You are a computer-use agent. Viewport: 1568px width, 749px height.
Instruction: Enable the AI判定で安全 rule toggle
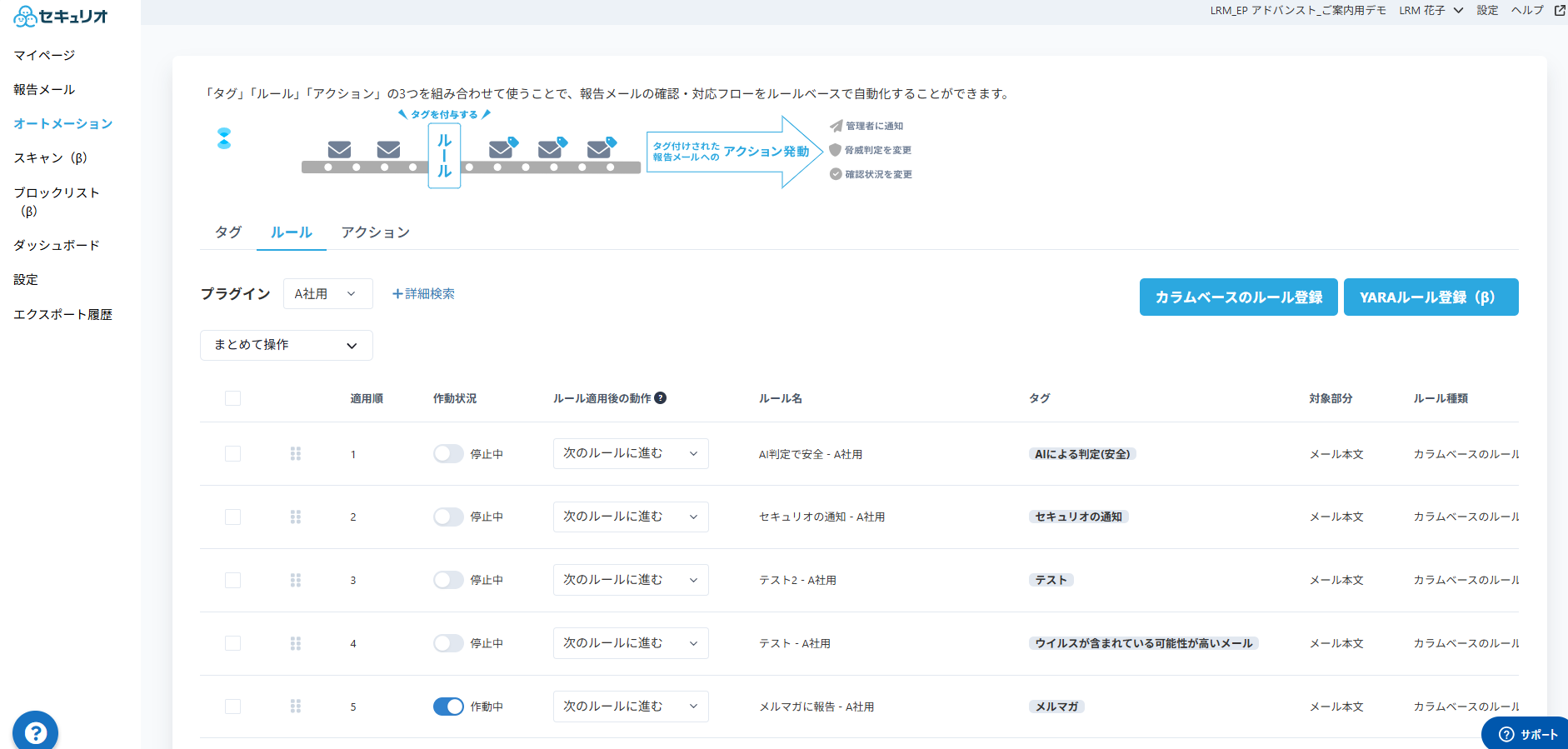448,454
